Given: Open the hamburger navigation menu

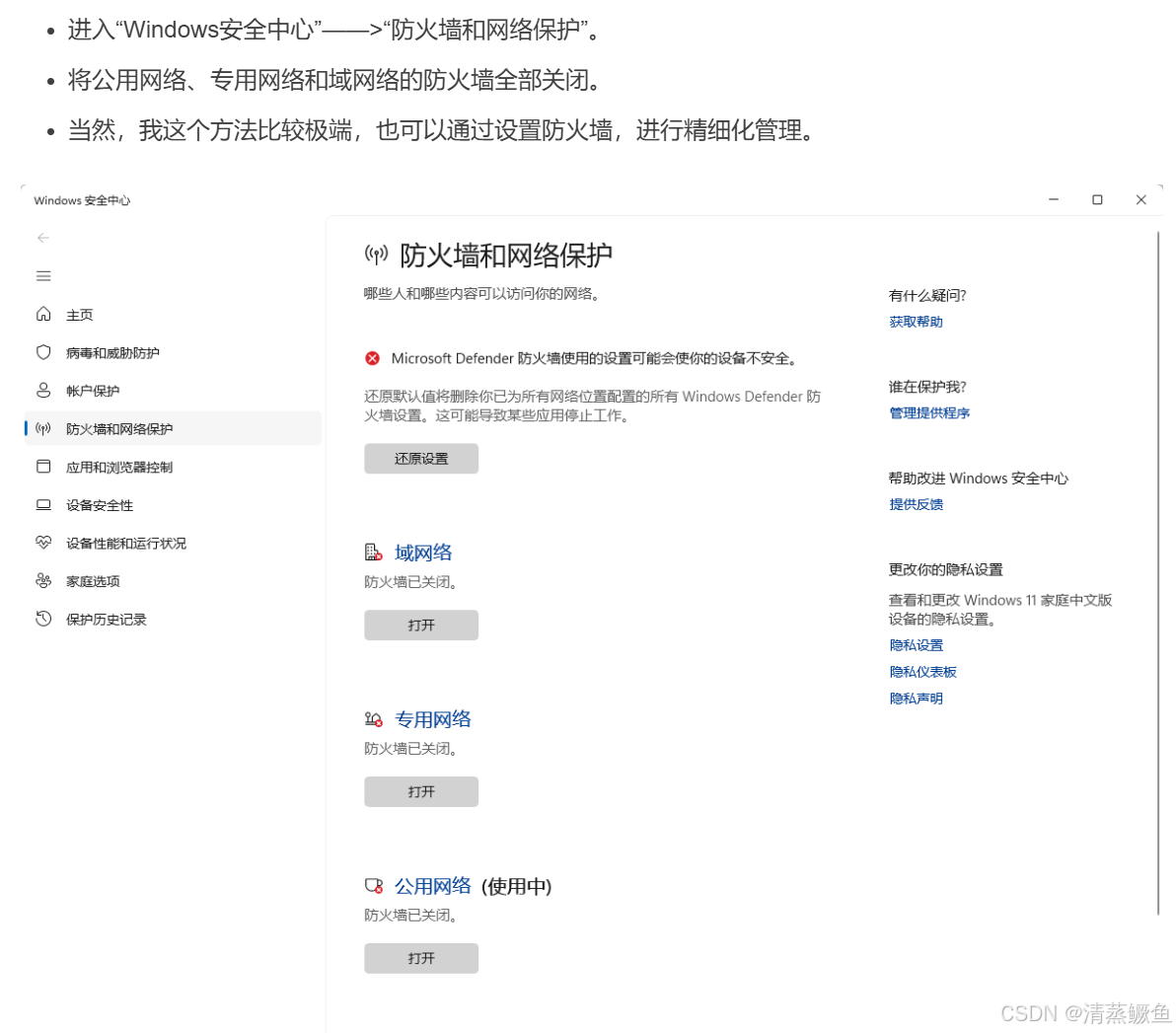Looking at the screenshot, I should pos(43,276).
